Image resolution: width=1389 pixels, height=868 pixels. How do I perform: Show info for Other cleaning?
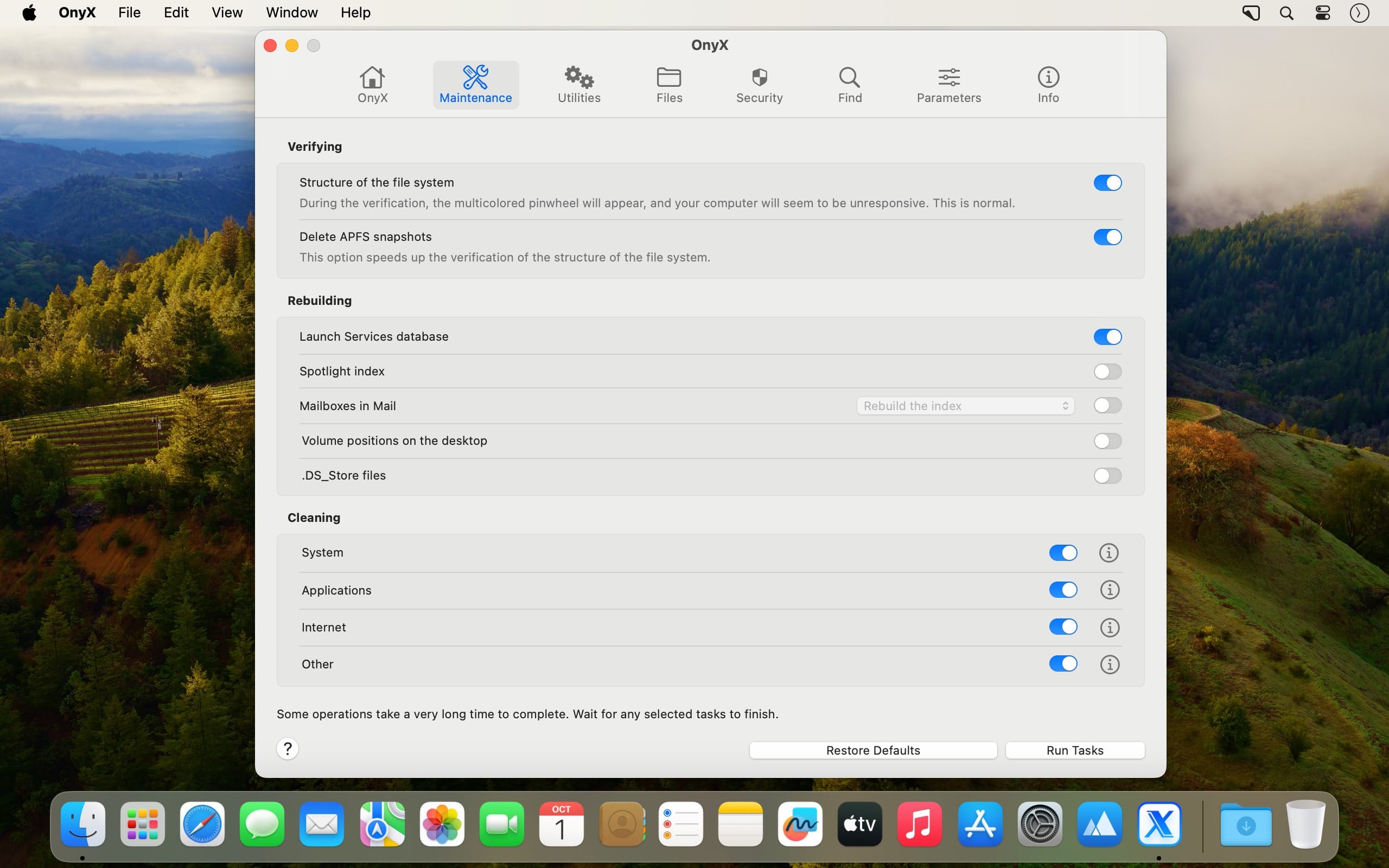click(x=1110, y=664)
